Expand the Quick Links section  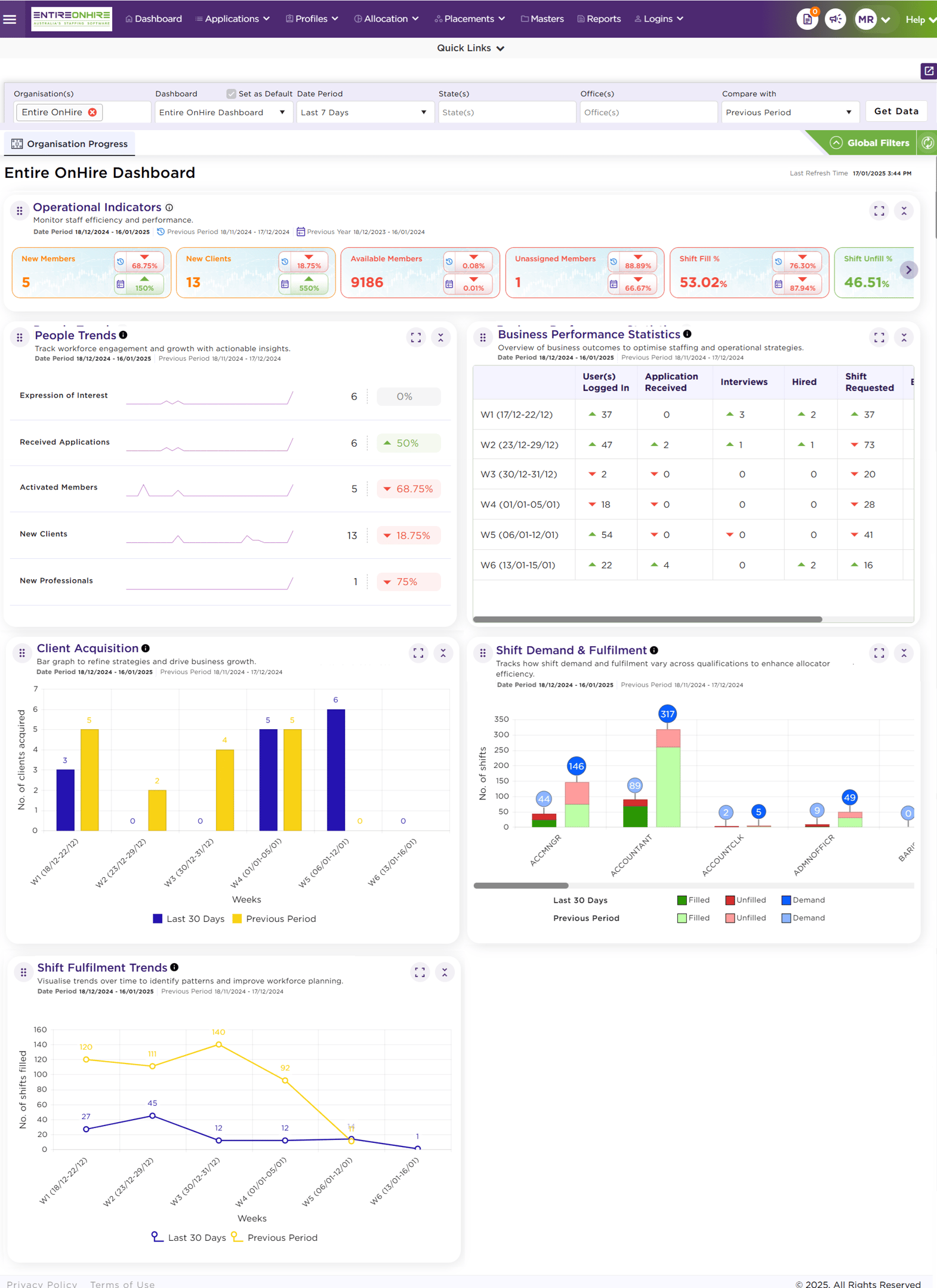(470, 48)
